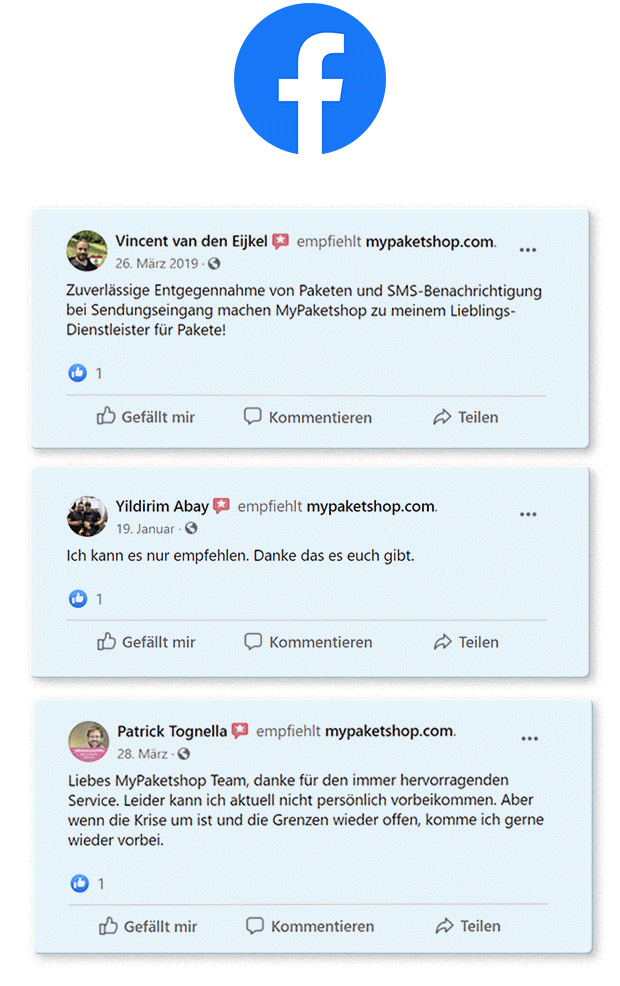This screenshot has width=620, height=986.
Task: Click the like reaction icon on Patrick's post
Action: [80, 884]
